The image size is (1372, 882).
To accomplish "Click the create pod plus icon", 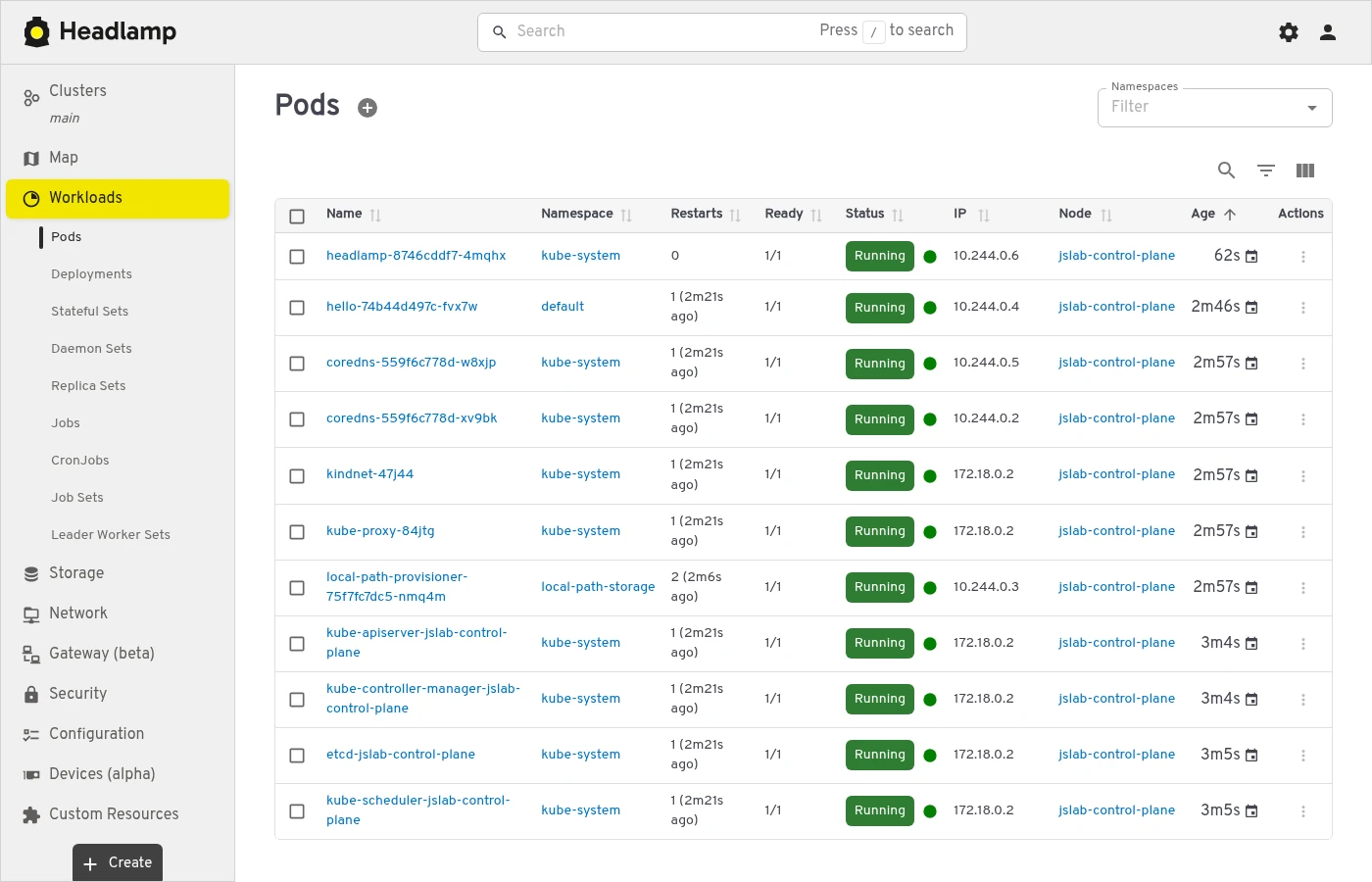I will pos(367,108).
